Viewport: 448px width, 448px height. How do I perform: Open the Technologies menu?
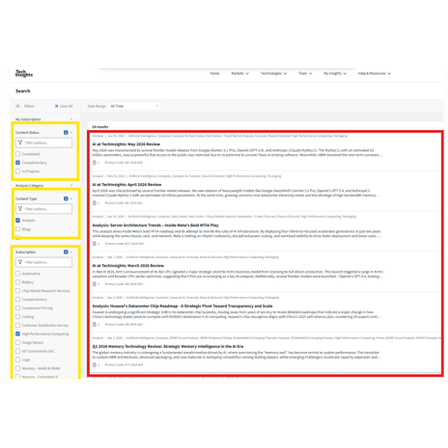tap(274, 73)
